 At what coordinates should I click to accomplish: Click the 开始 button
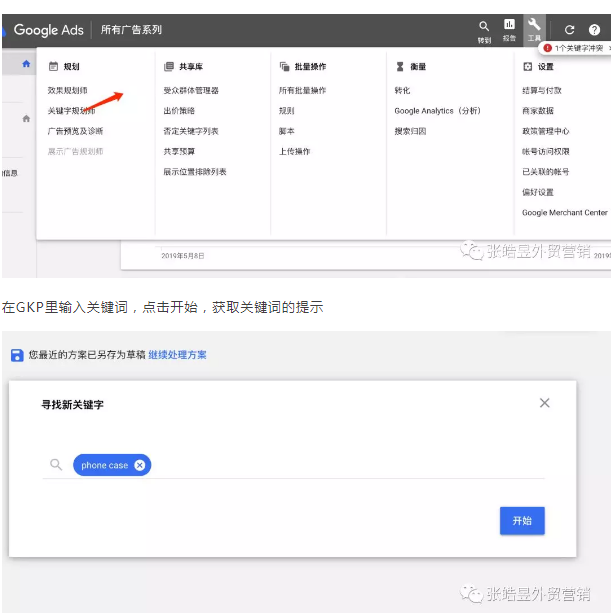coord(522,521)
